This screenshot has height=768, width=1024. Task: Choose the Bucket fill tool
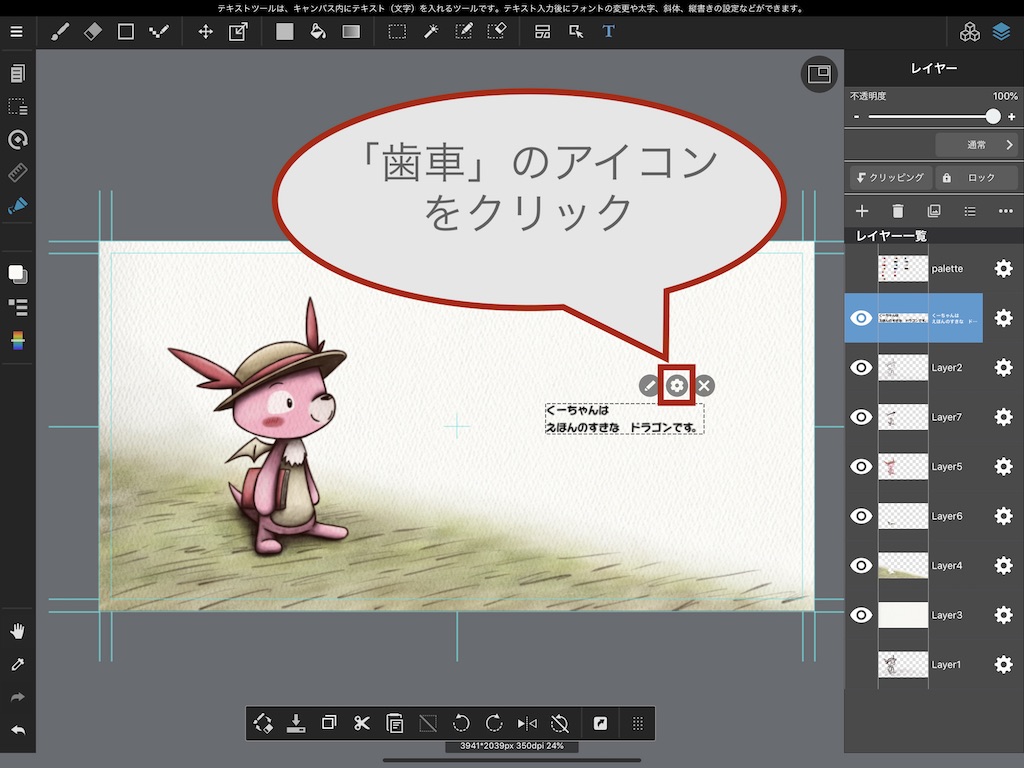coord(318,32)
